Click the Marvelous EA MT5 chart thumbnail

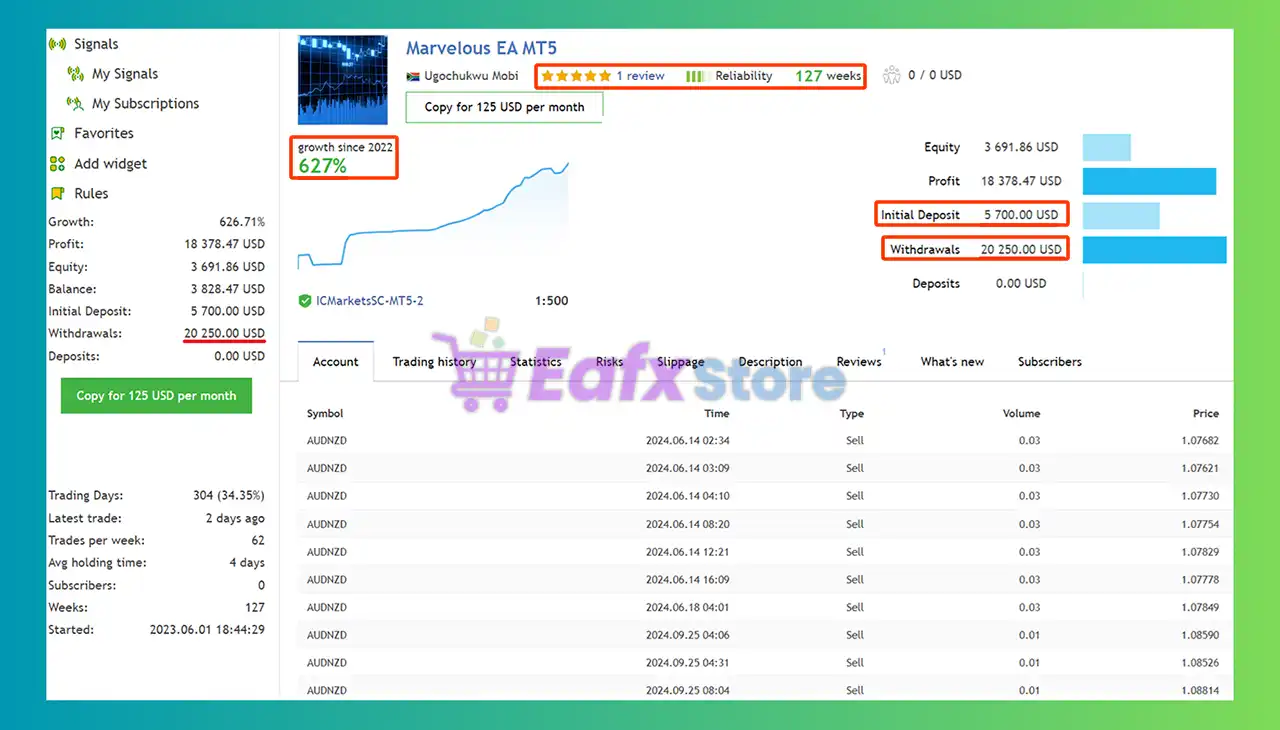tap(342, 80)
